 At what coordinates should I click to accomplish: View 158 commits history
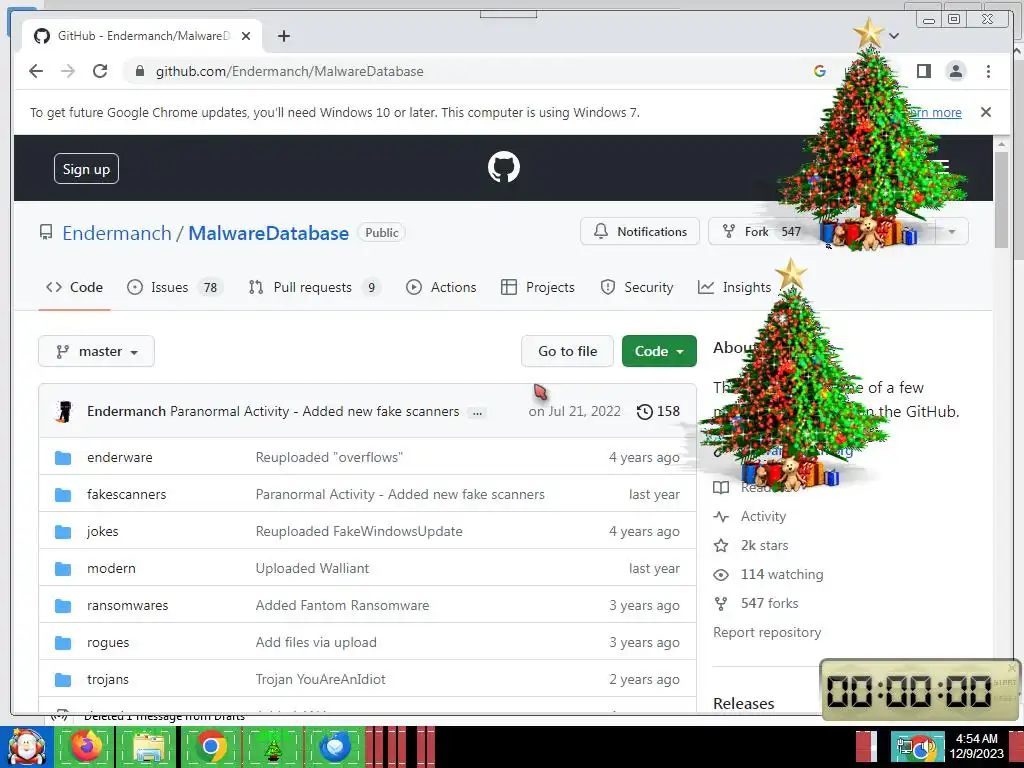pos(658,411)
